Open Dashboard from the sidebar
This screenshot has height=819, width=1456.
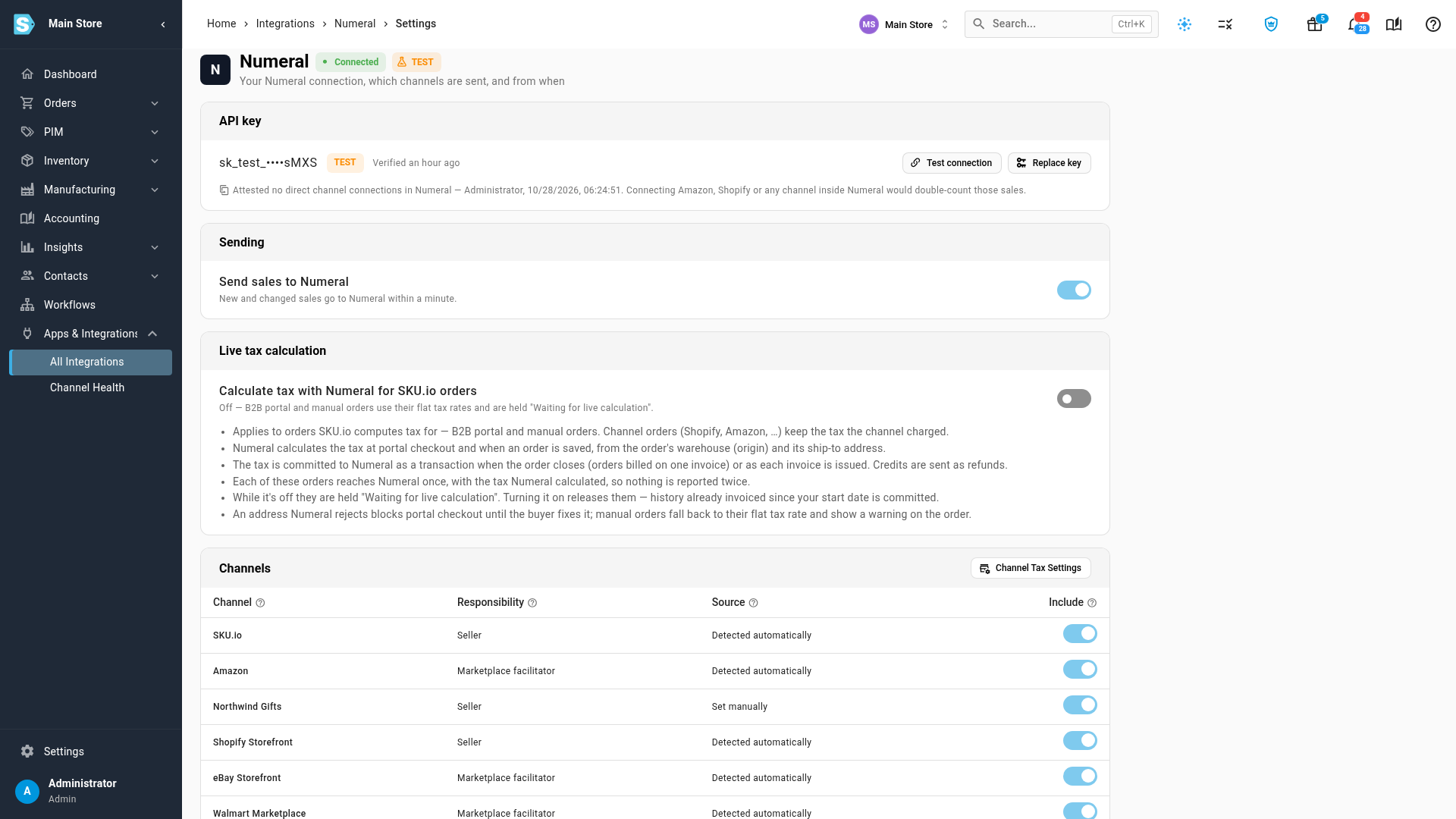pos(91,74)
